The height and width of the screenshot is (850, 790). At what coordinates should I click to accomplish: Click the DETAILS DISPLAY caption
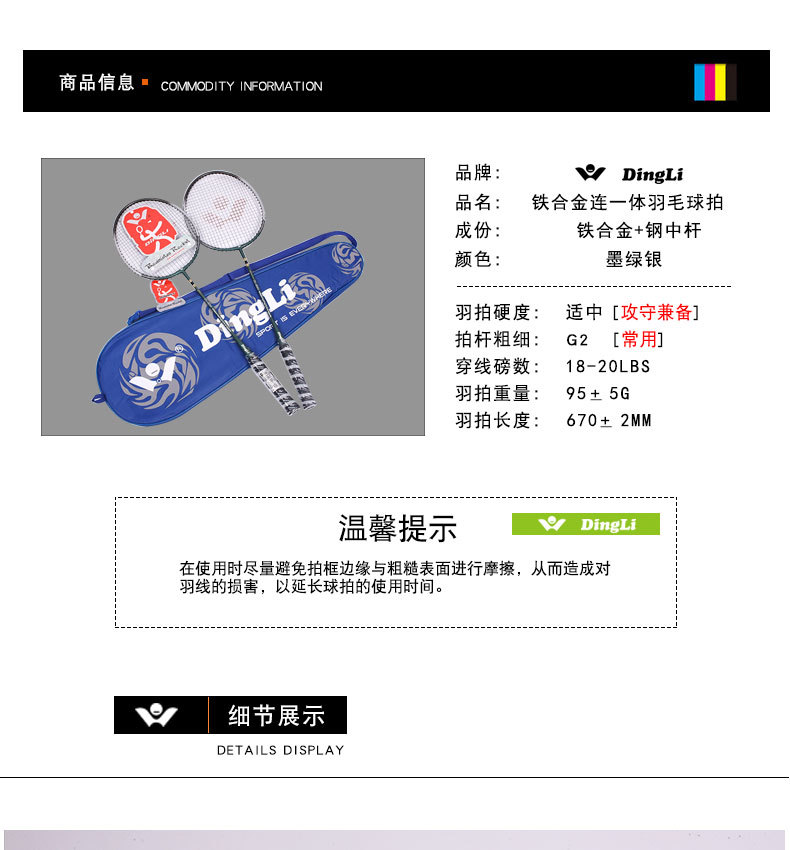pyautogui.click(x=280, y=750)
